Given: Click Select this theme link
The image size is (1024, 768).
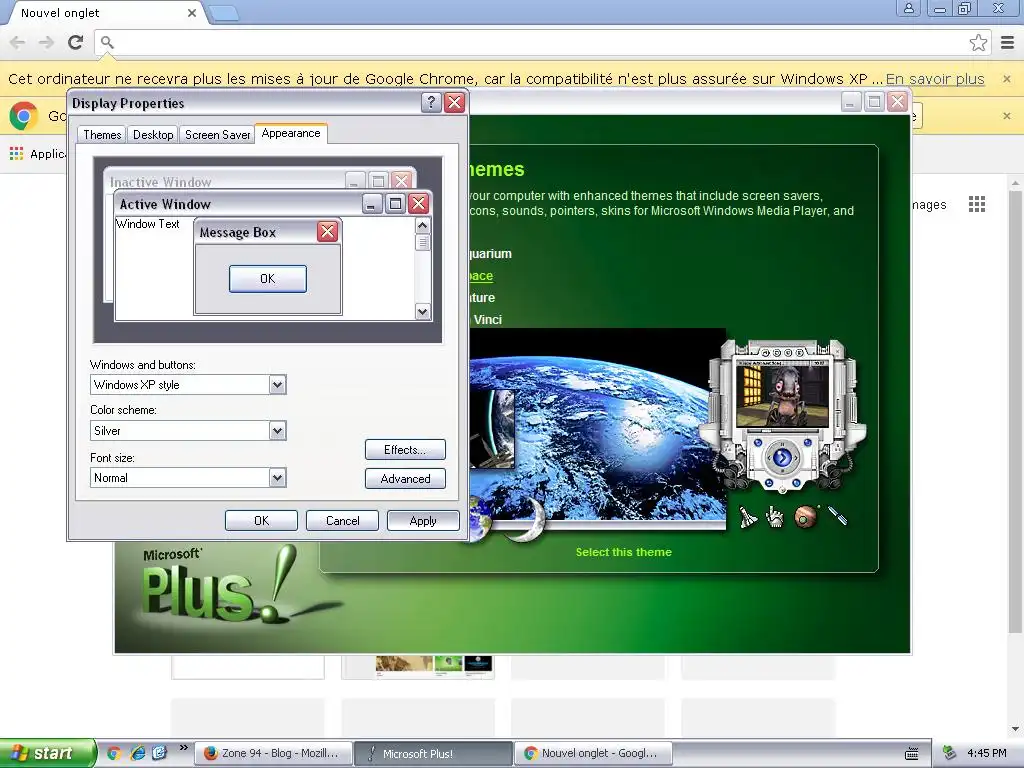Looking at the screenshot, I should tap(624, 552).
